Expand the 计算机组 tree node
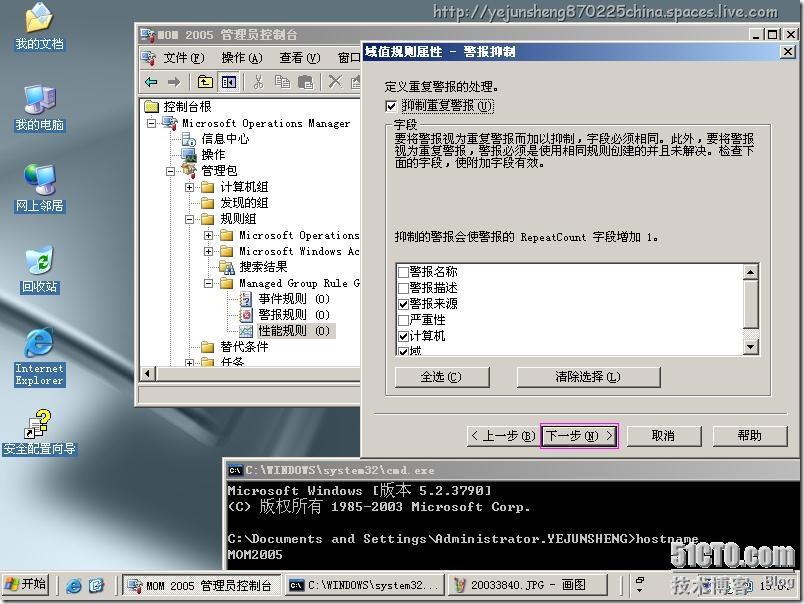This screenshot has width=804, height=604. (x=189, y=187)
